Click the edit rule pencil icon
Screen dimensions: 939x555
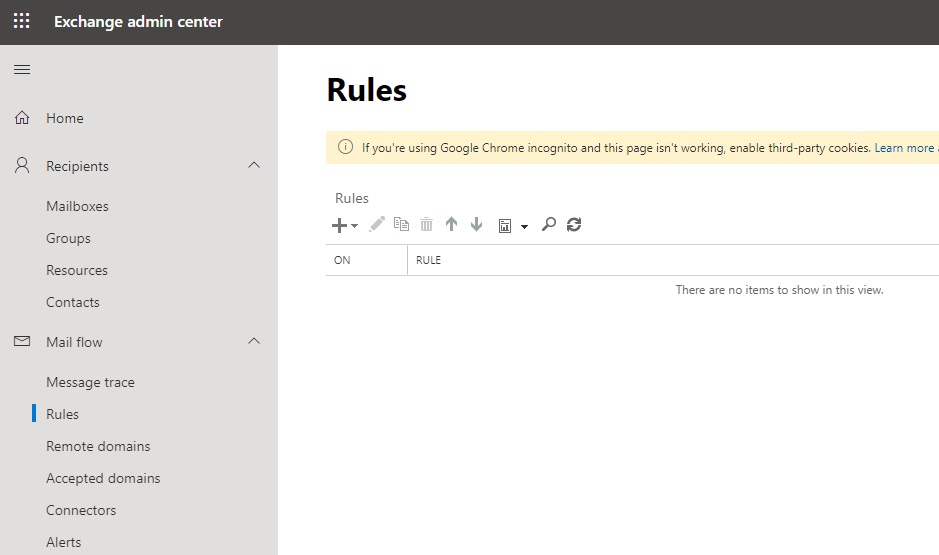coord(377,225)
